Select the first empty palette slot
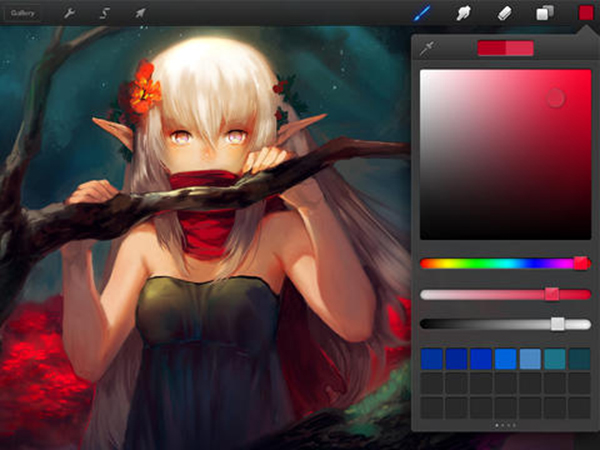This screenshot has height=450, width=600. [x=432, y=384]
